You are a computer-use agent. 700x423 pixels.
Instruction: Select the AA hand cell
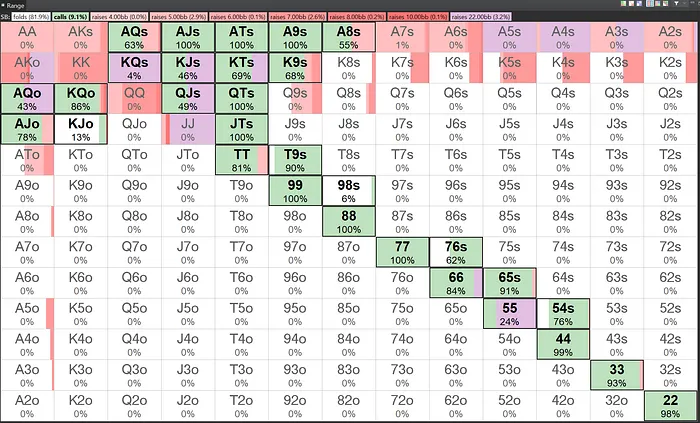[29, 38]
